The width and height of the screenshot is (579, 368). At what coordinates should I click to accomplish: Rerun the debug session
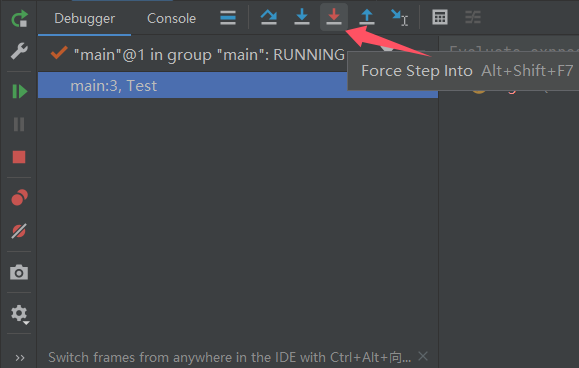coord(19,18)
